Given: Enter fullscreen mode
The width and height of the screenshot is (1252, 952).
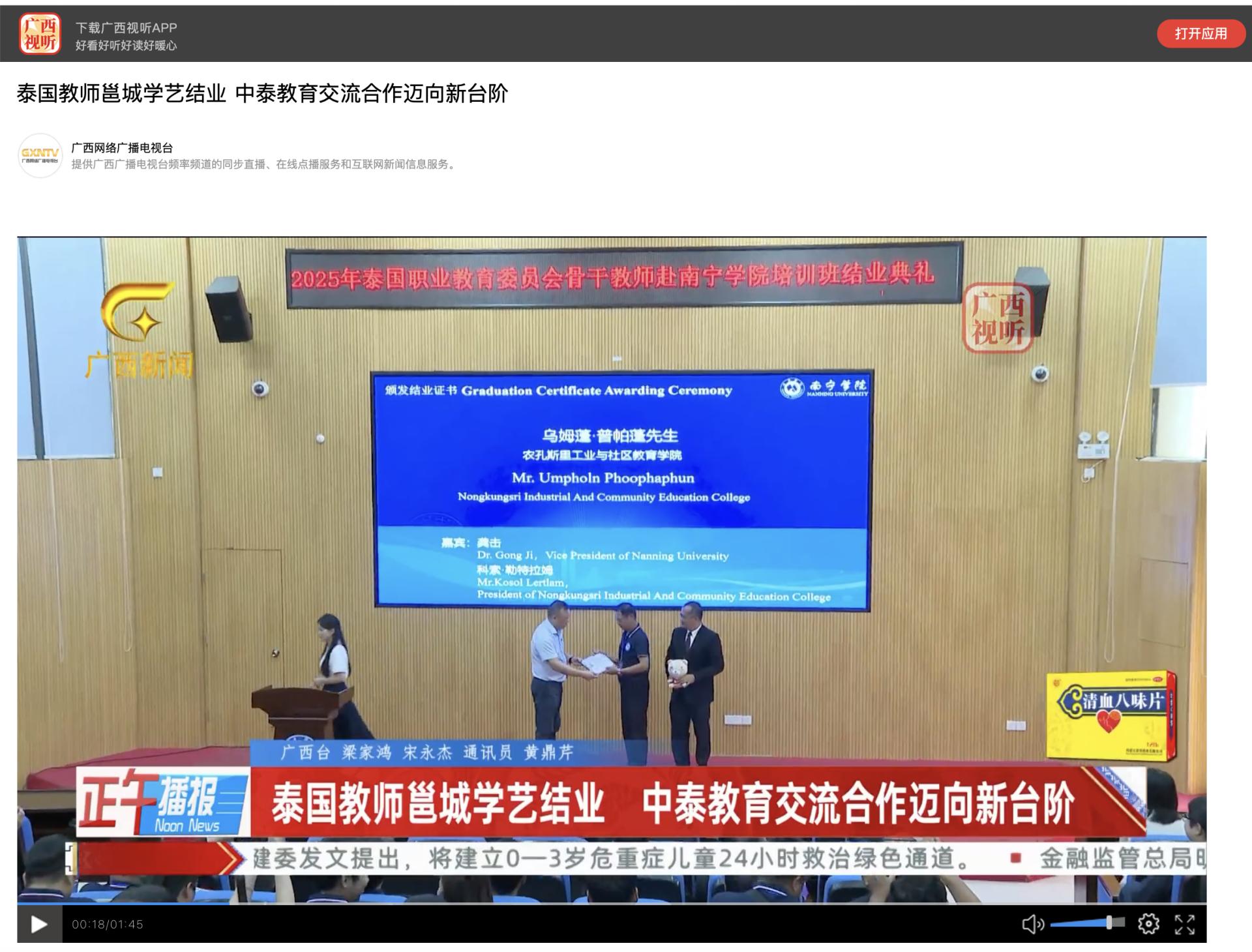Looking at the screenshot, I should pyautogui.click(x=1185, y=924).
